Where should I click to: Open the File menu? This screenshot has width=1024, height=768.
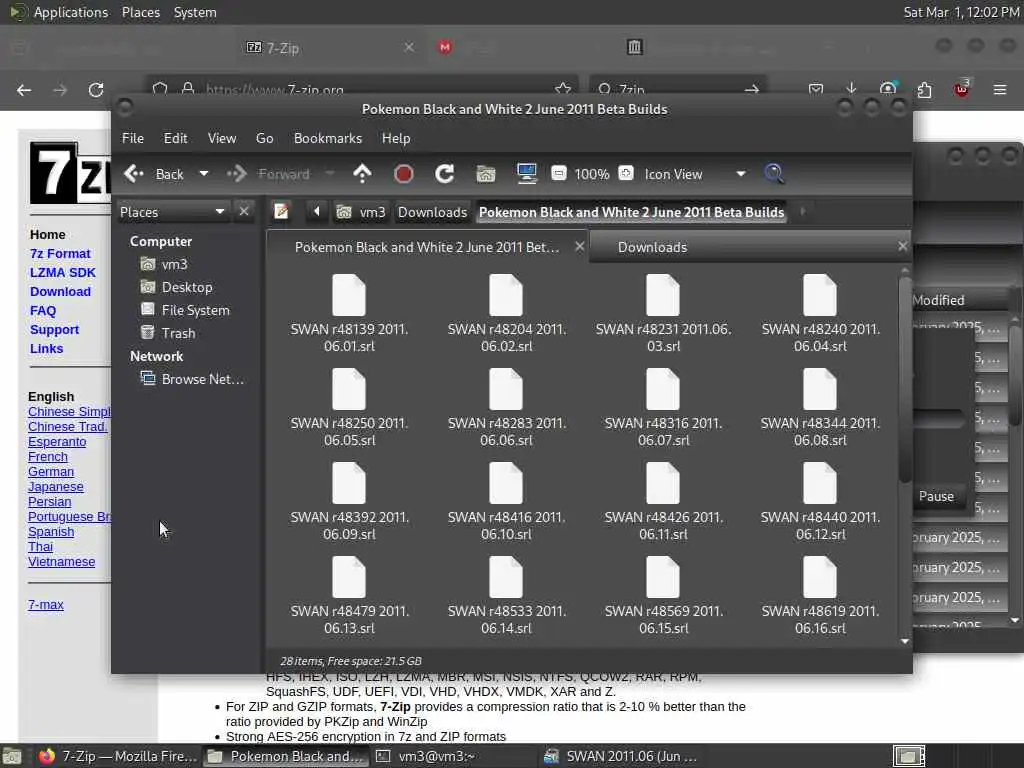pyautogui.click(x=133, y=138)
